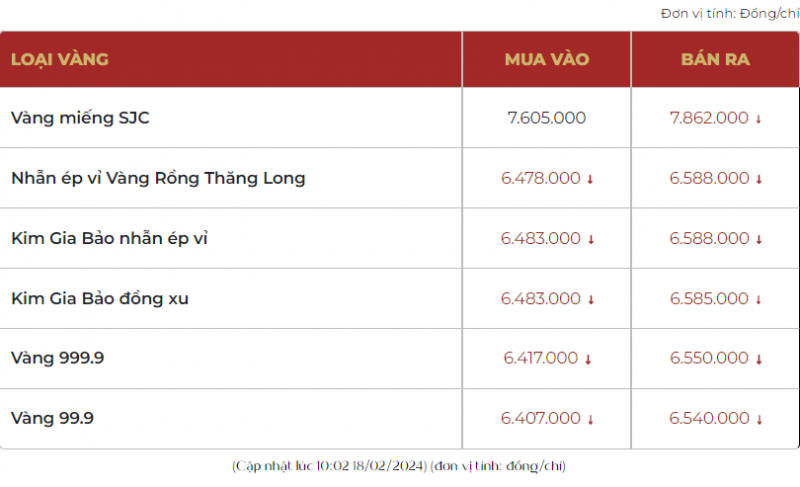Select the Vàng miếng SJC row label

80,118
